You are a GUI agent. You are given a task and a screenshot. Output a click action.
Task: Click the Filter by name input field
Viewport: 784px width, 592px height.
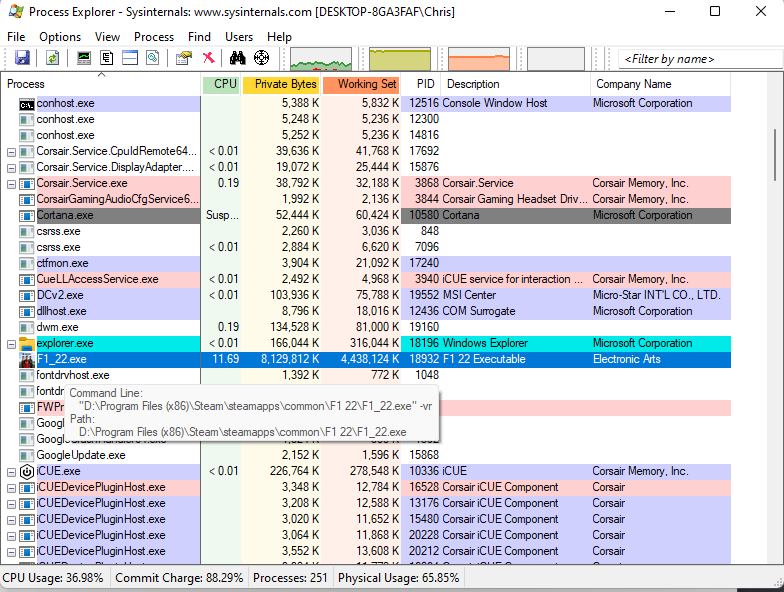point(700,59)
